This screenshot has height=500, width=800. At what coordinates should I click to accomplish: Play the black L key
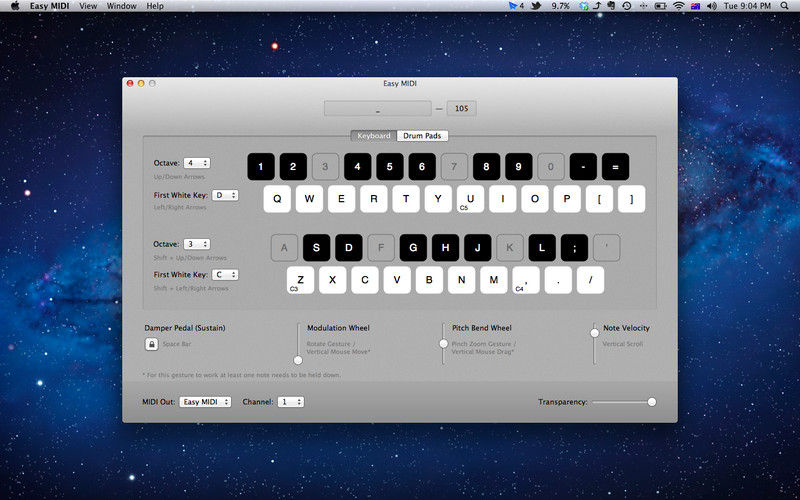tap(542, 248)
